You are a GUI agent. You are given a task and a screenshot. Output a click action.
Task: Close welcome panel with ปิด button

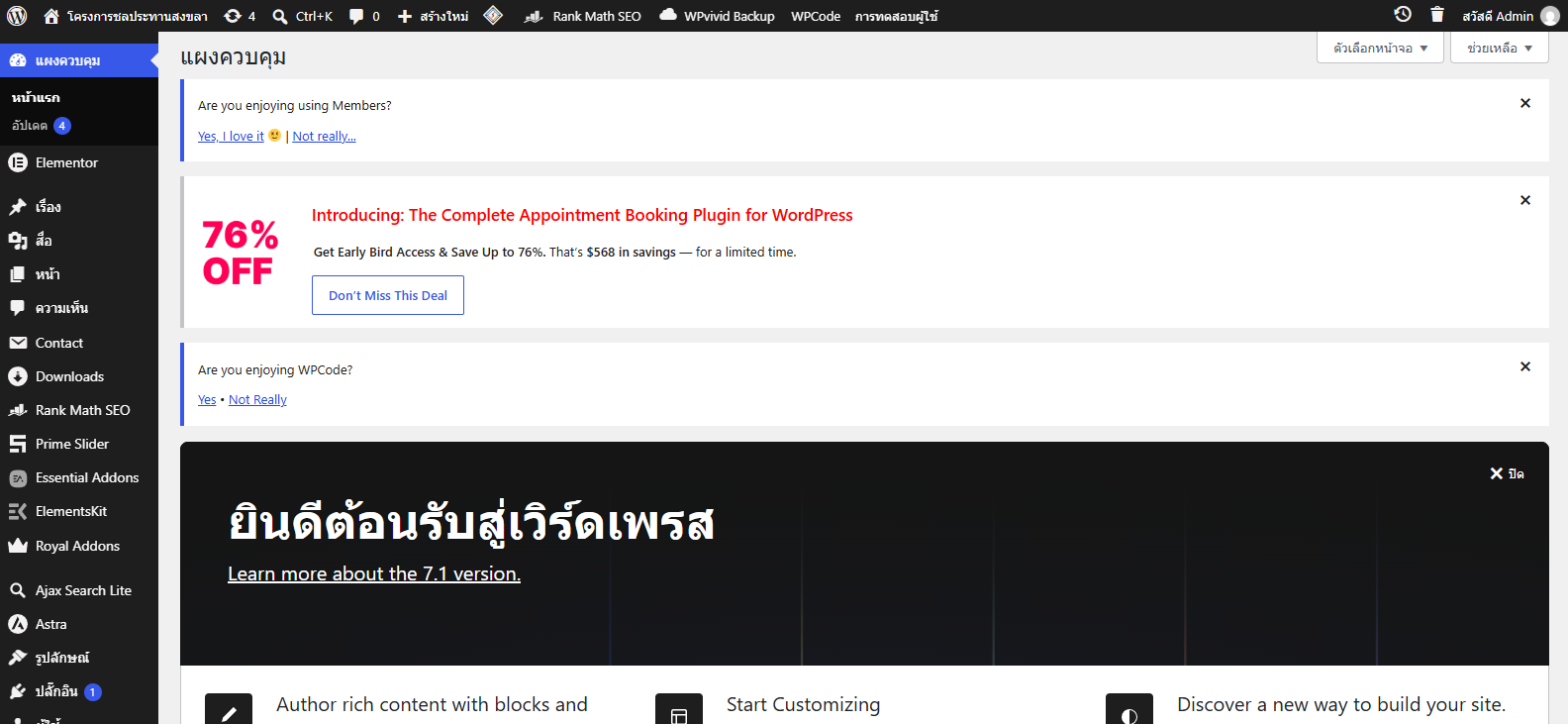pos(1507,473)
